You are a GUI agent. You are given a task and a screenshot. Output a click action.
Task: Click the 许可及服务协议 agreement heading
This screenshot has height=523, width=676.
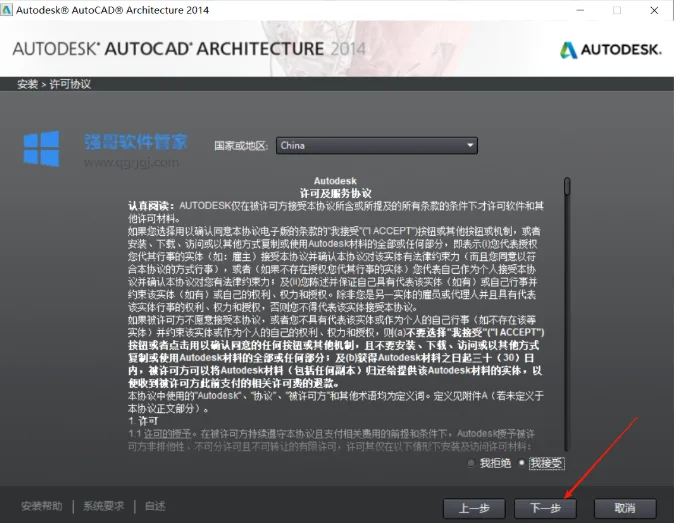[335, 193]
